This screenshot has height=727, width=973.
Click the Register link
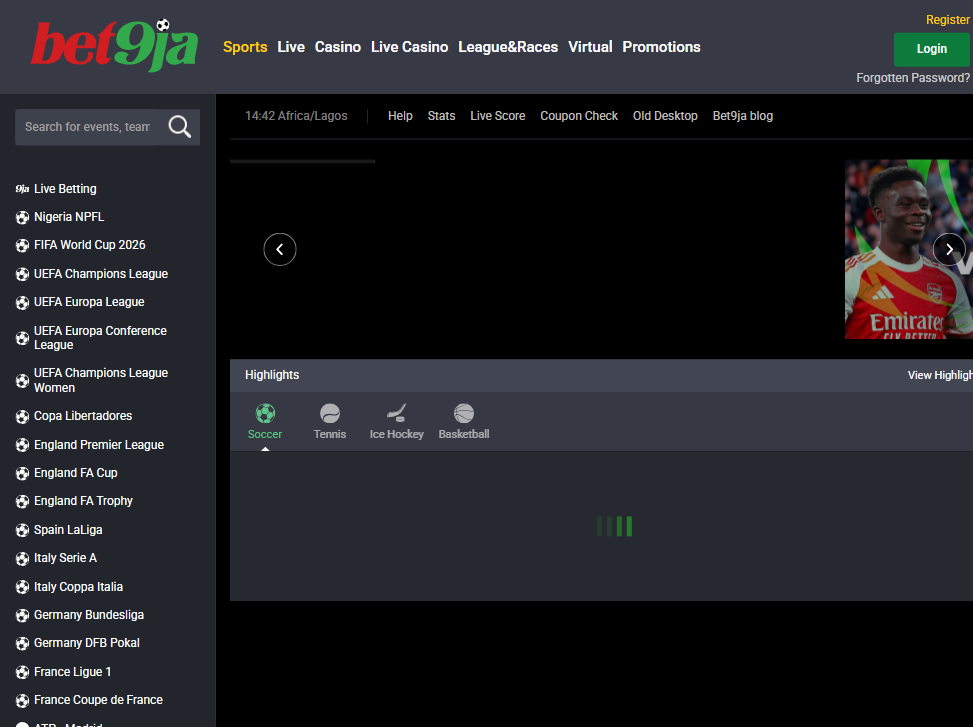point(948,20)
